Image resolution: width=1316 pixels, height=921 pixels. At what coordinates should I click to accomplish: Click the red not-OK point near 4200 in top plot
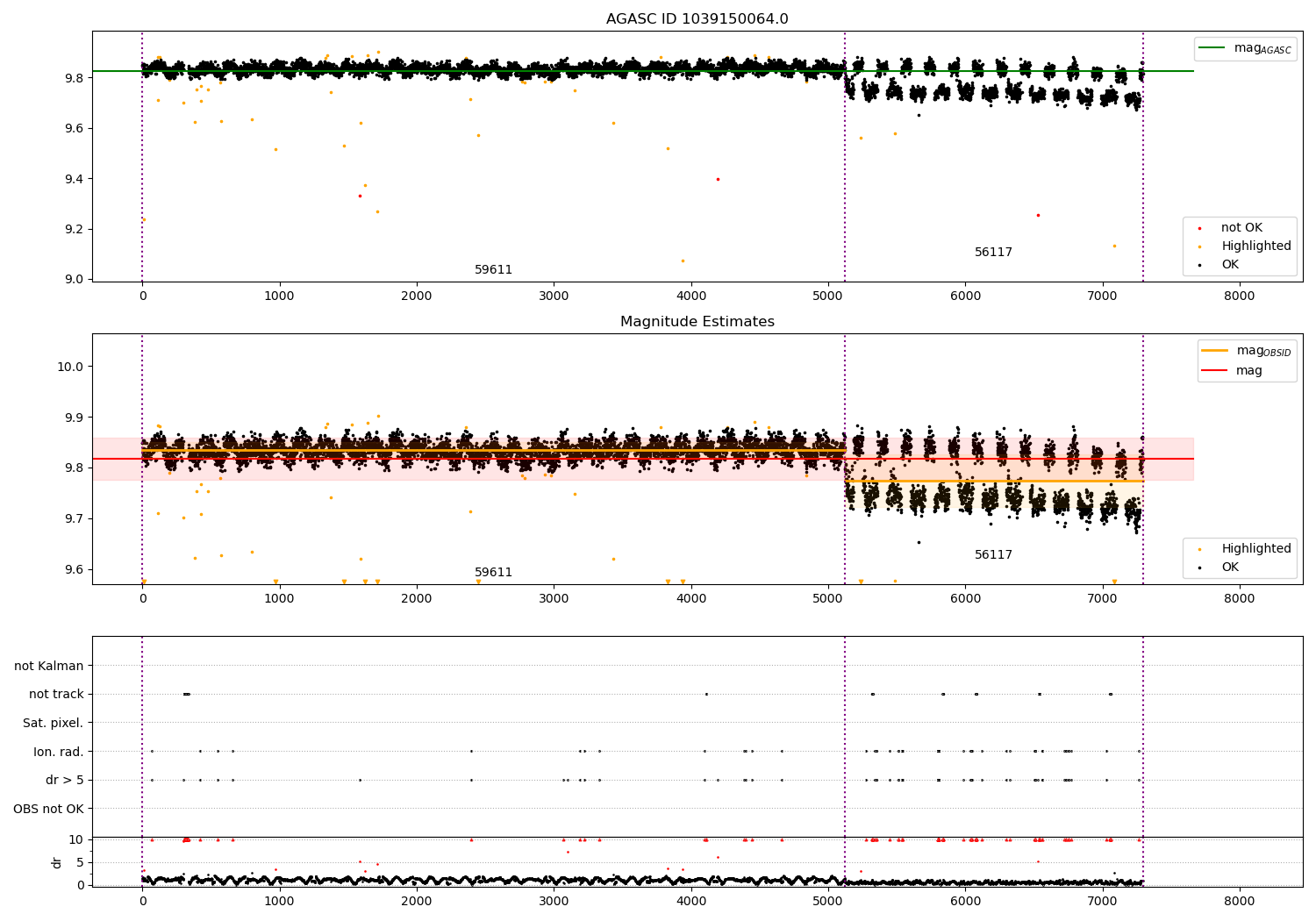(x=718, y=179)
